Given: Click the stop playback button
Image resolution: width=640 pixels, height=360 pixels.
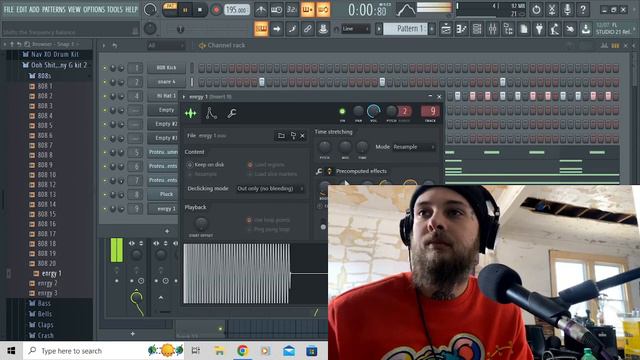Looking at the screenshot, I should point(200,10).
